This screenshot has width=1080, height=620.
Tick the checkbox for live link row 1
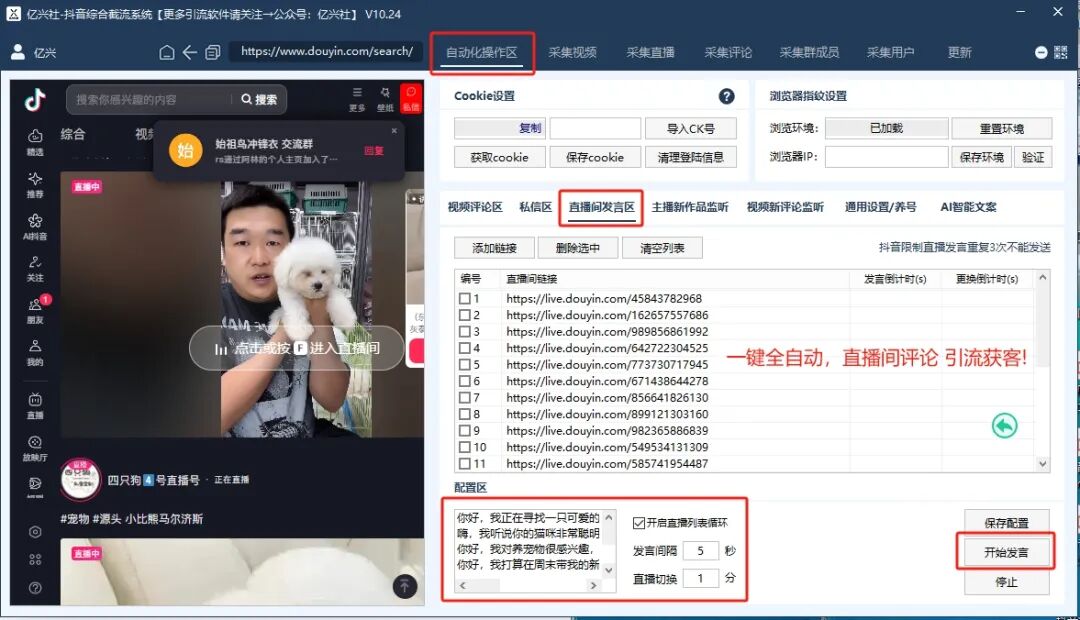pyautogui.click(x=465, y=299)
